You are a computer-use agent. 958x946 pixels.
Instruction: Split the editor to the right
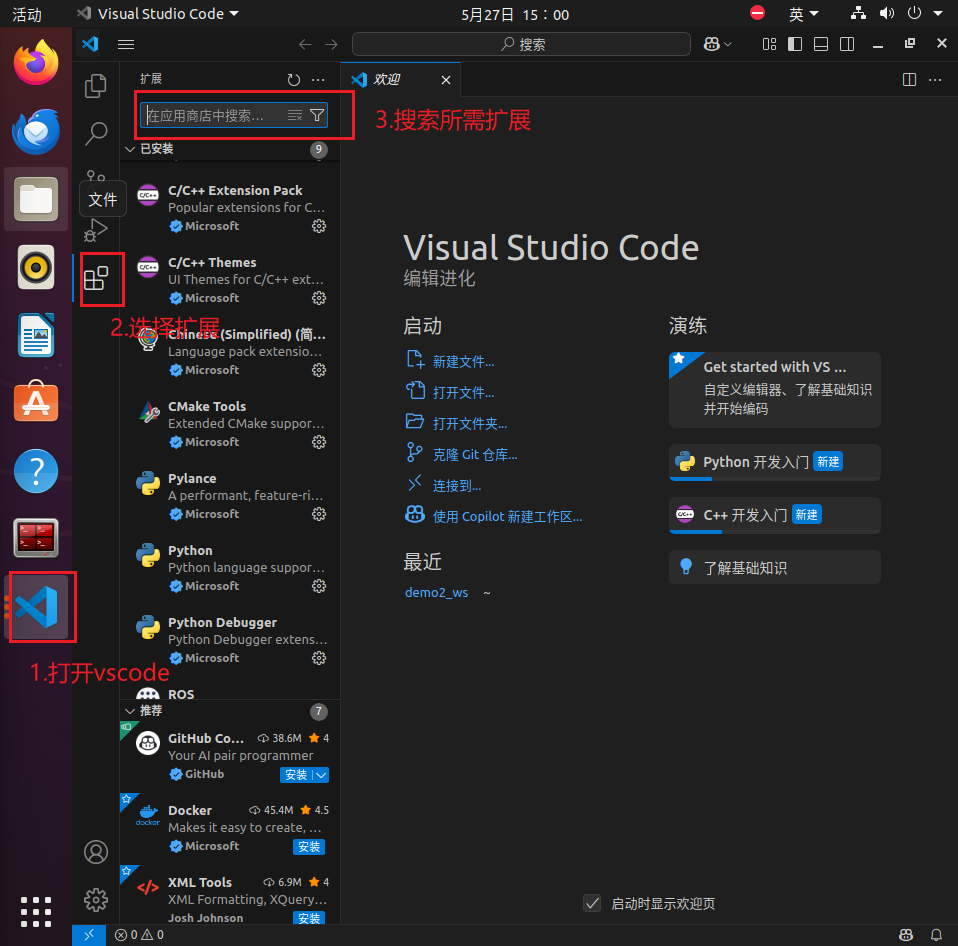(x=909, y=79)
